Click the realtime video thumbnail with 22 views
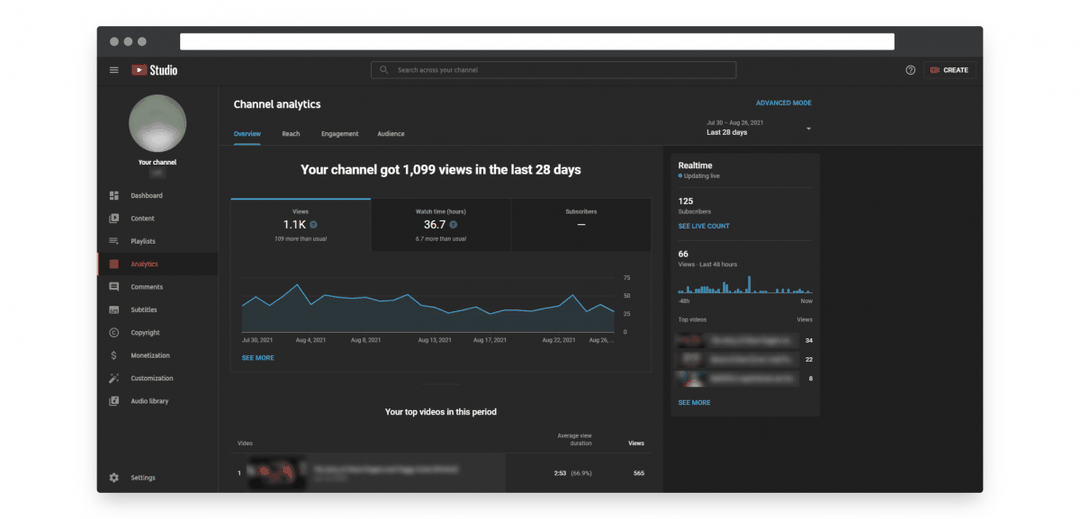Screen dimensions: 1080x519 [x=689, y=359]
